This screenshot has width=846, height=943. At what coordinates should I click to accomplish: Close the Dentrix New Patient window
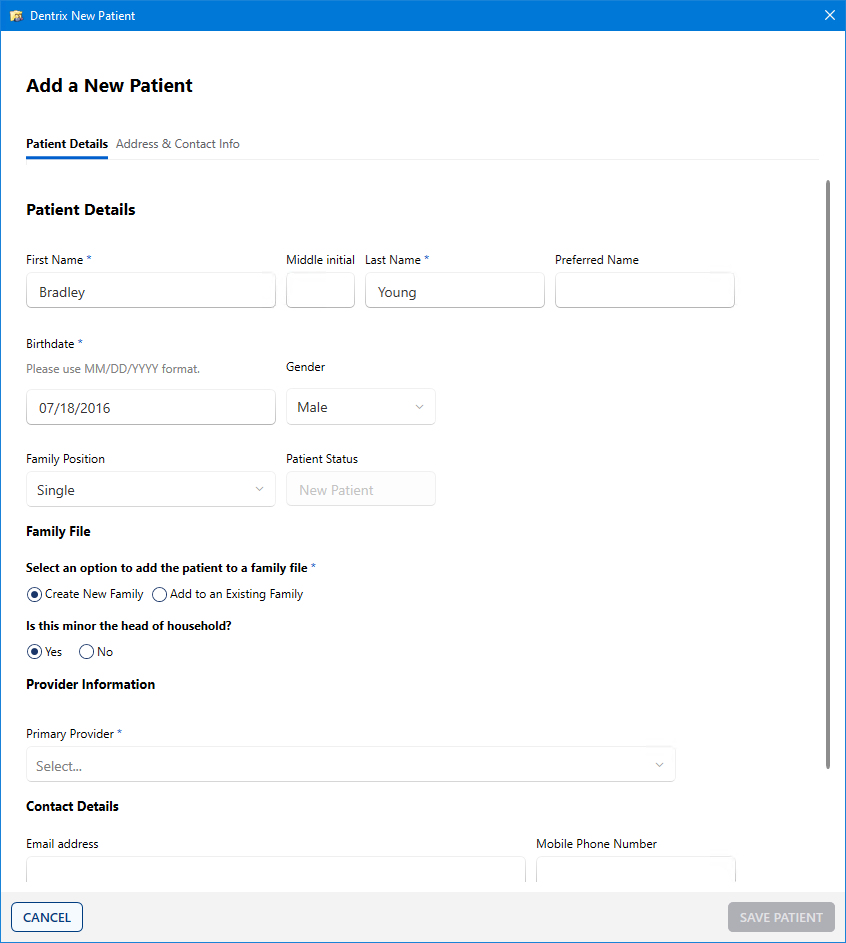[829, 16]
